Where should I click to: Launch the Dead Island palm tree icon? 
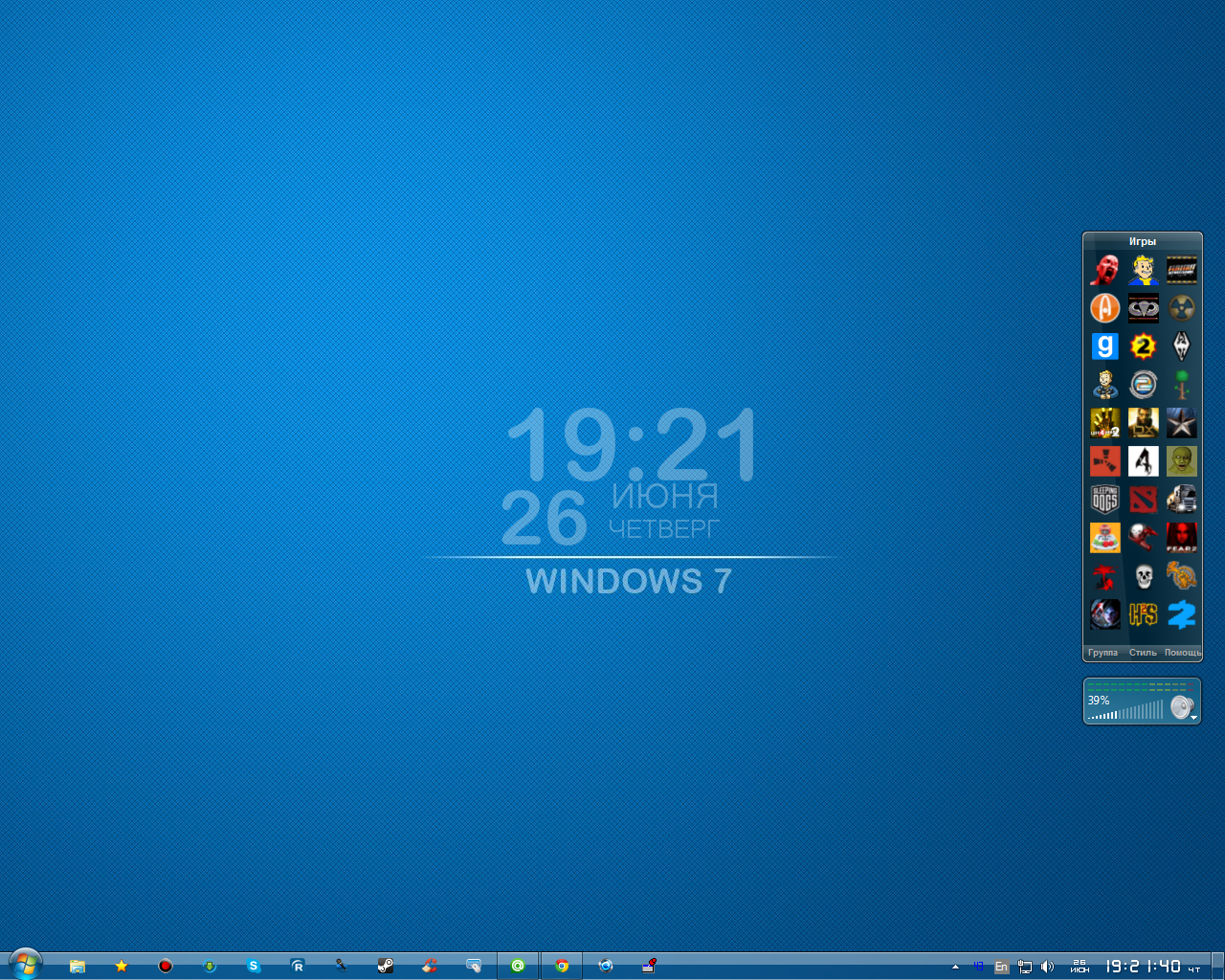click(1105, 576)
